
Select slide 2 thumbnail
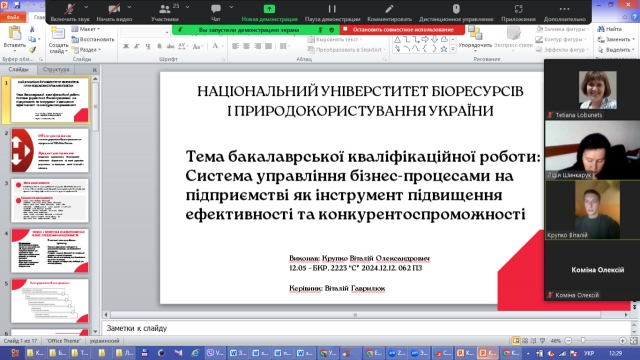click(50, 150)
